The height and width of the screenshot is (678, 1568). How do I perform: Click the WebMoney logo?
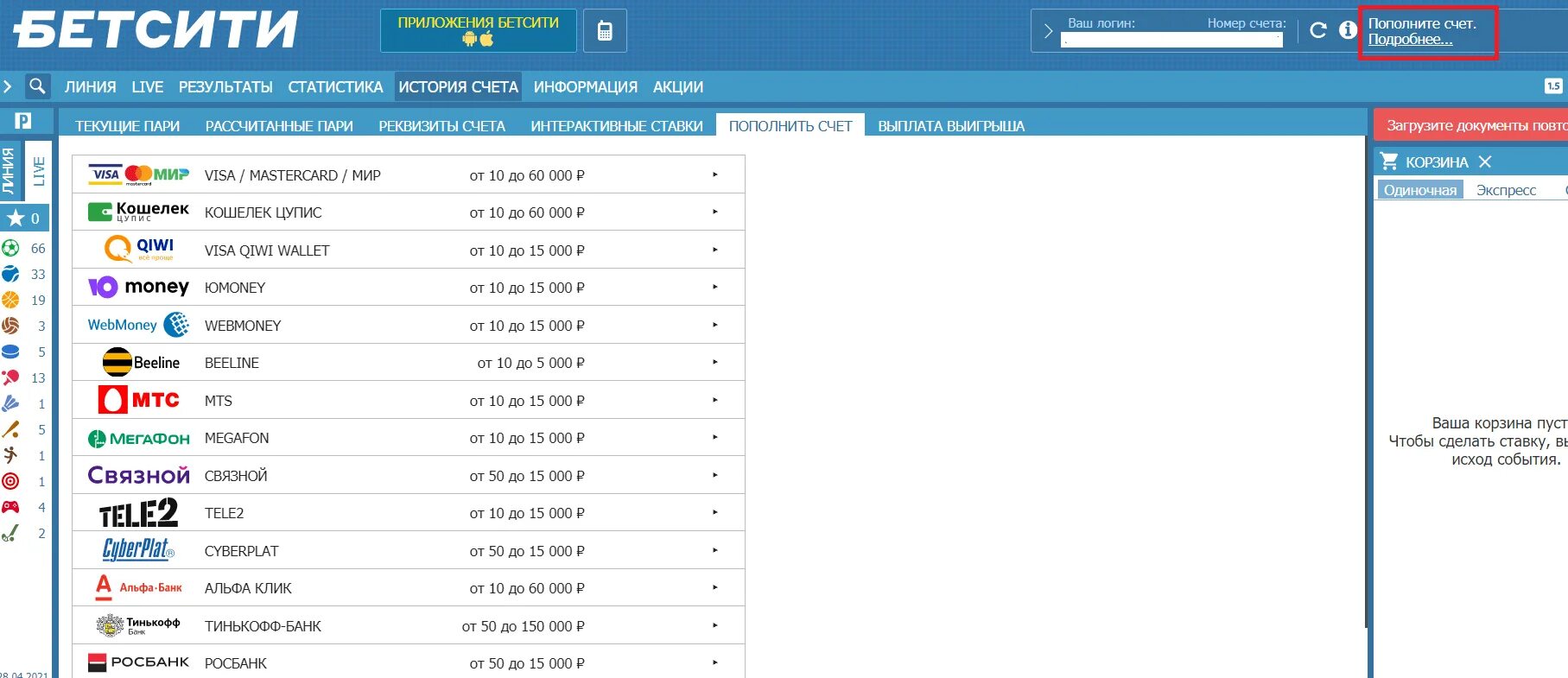138,325
